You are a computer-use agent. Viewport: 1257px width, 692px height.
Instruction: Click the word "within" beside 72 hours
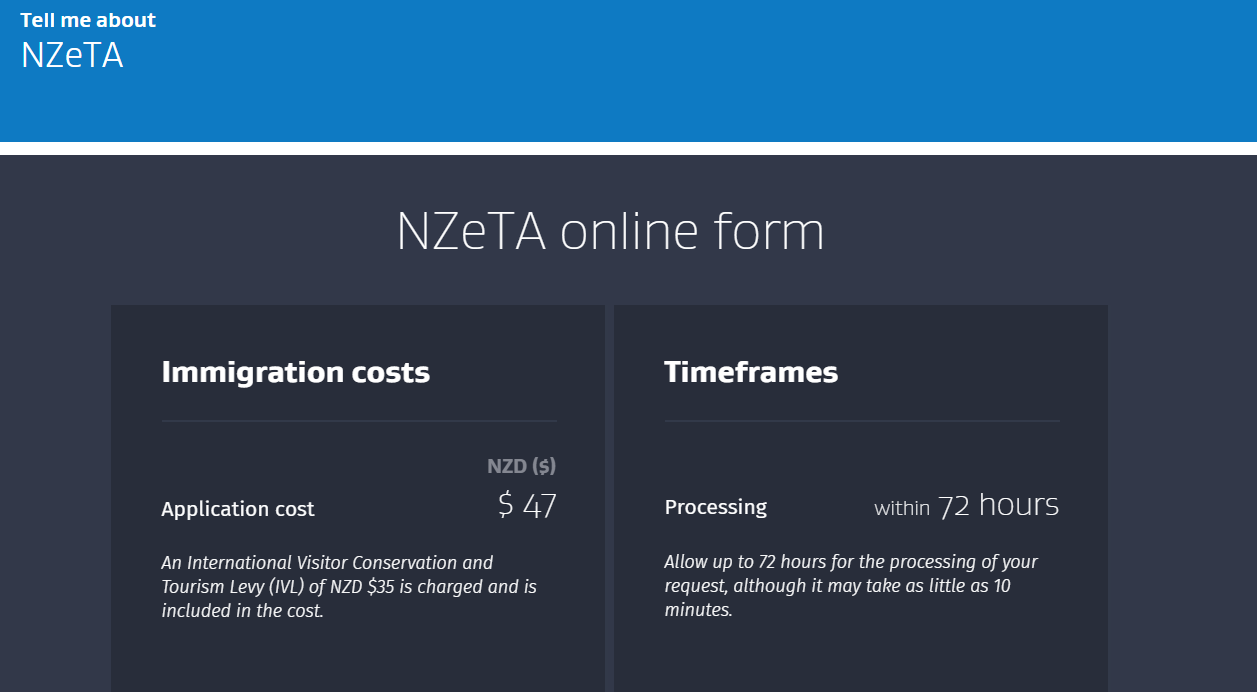click(x=902, y=508)
